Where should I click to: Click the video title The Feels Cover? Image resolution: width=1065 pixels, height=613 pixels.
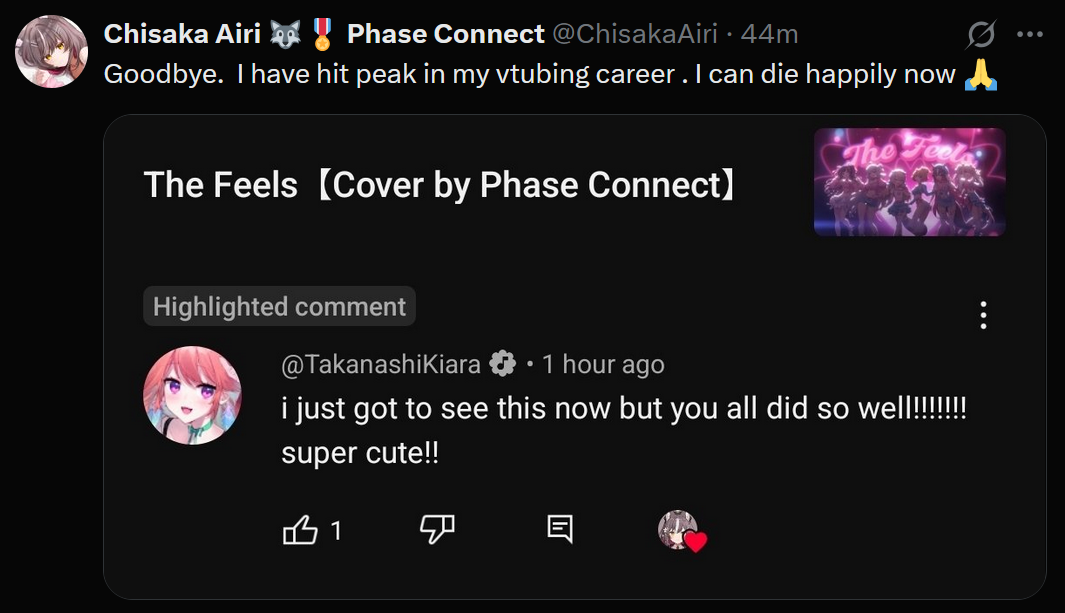[x=441, y=184]
